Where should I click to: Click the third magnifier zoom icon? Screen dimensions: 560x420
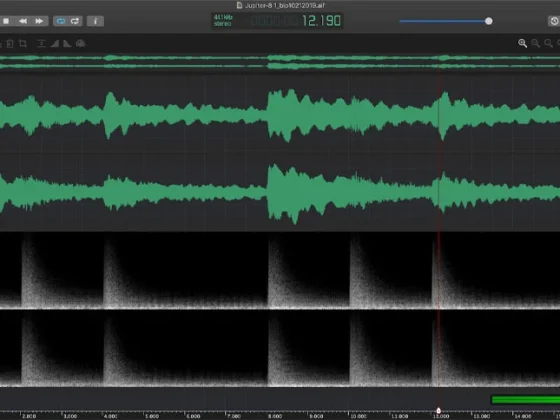tap(548, 44)
